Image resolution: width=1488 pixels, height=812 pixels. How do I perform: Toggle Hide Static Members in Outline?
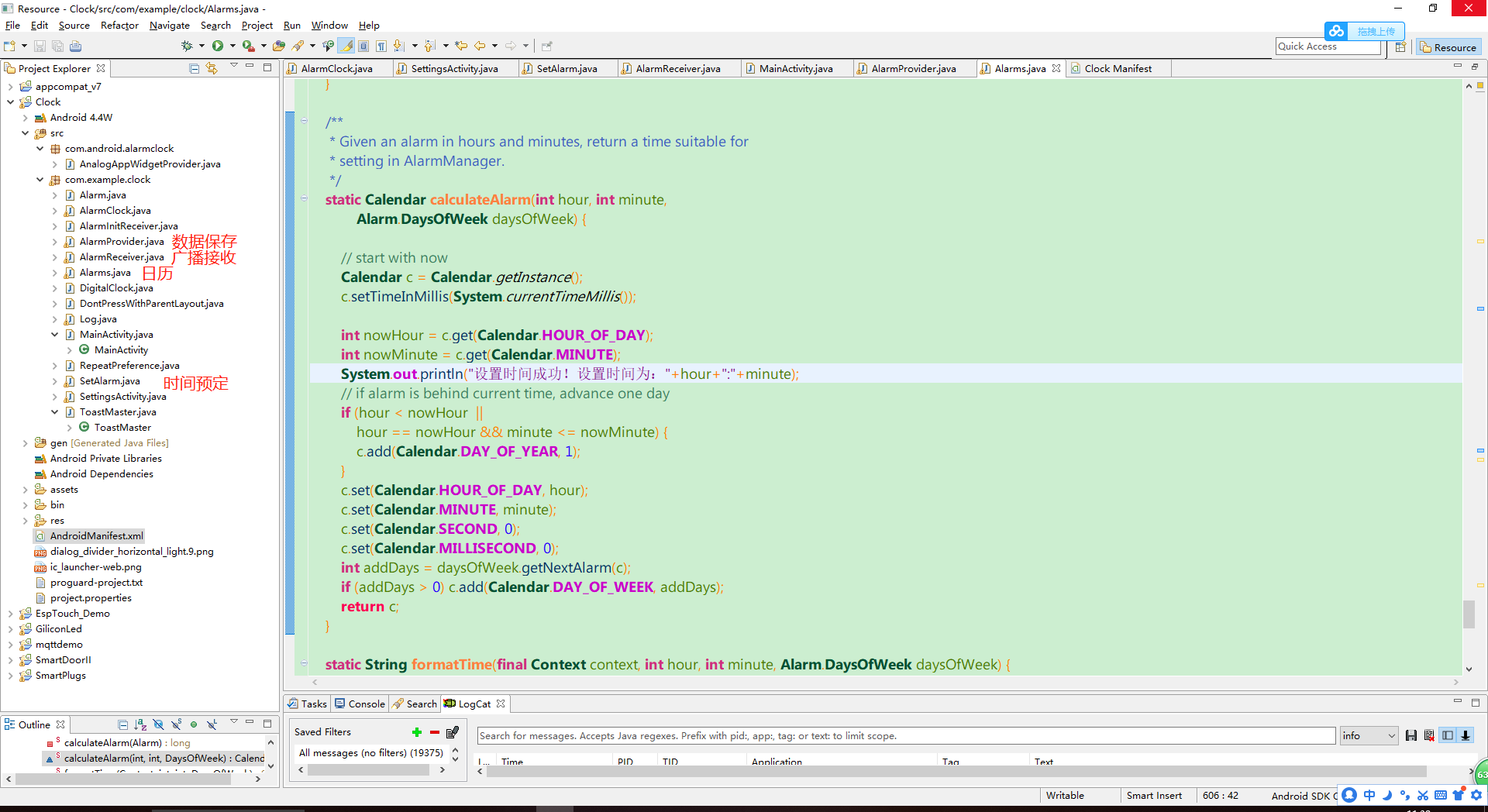pos(176,724)
